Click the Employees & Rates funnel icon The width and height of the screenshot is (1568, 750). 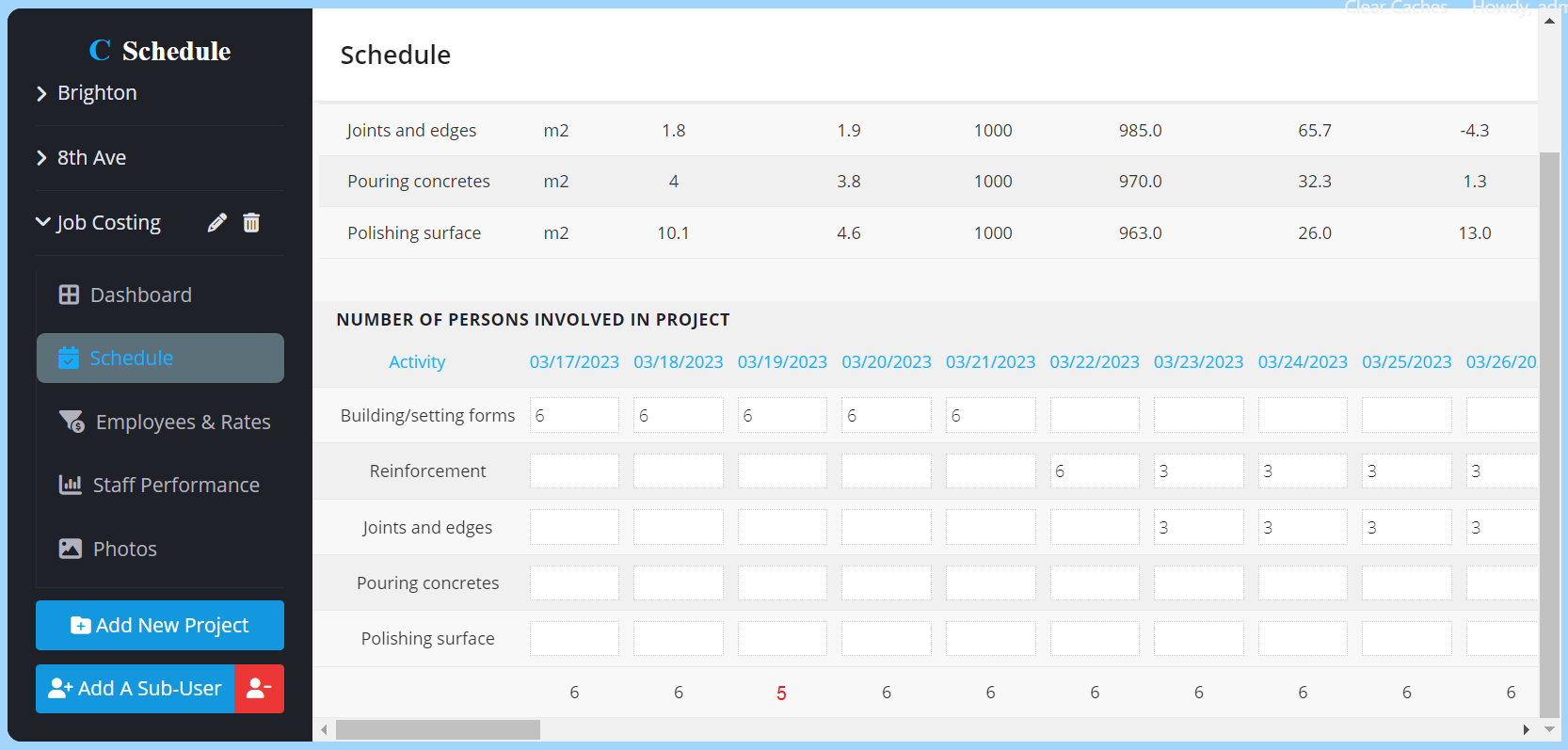tap(72, 423)
